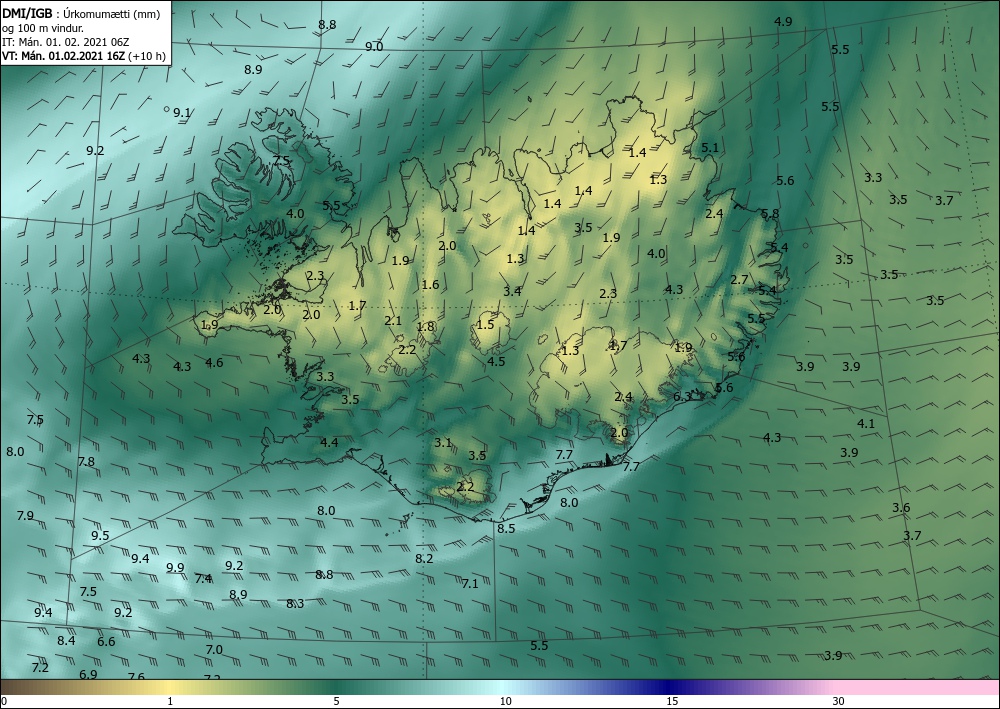
Task: Pick the yellow segment of the color bar
Action: pos(169,687)
